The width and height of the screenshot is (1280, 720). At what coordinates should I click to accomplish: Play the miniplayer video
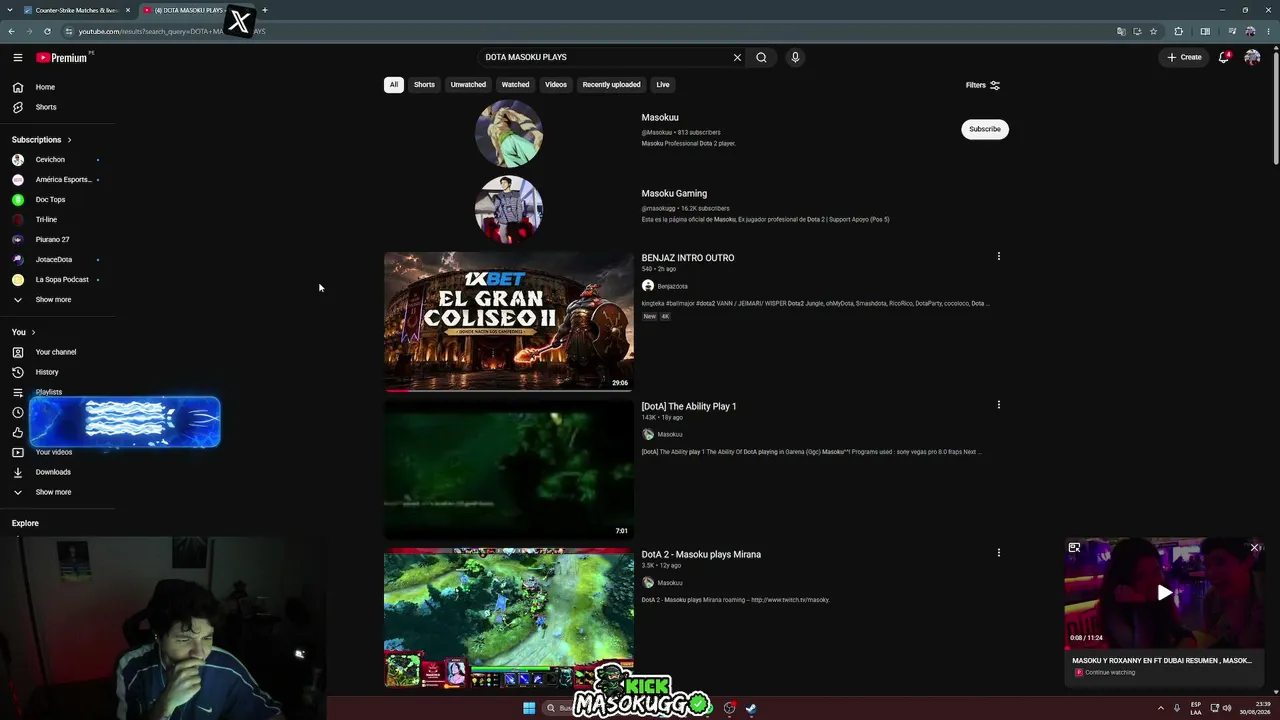click(1164, 593)
